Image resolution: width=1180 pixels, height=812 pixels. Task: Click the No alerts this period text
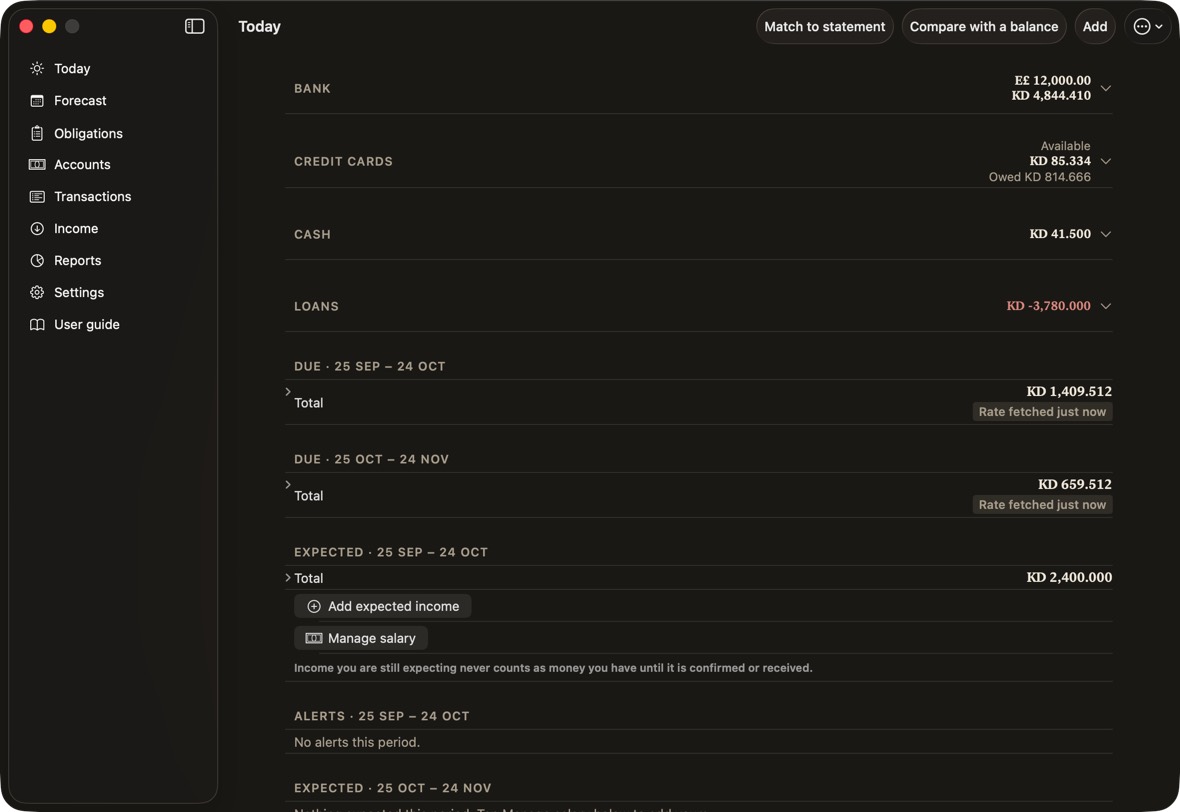357,742
